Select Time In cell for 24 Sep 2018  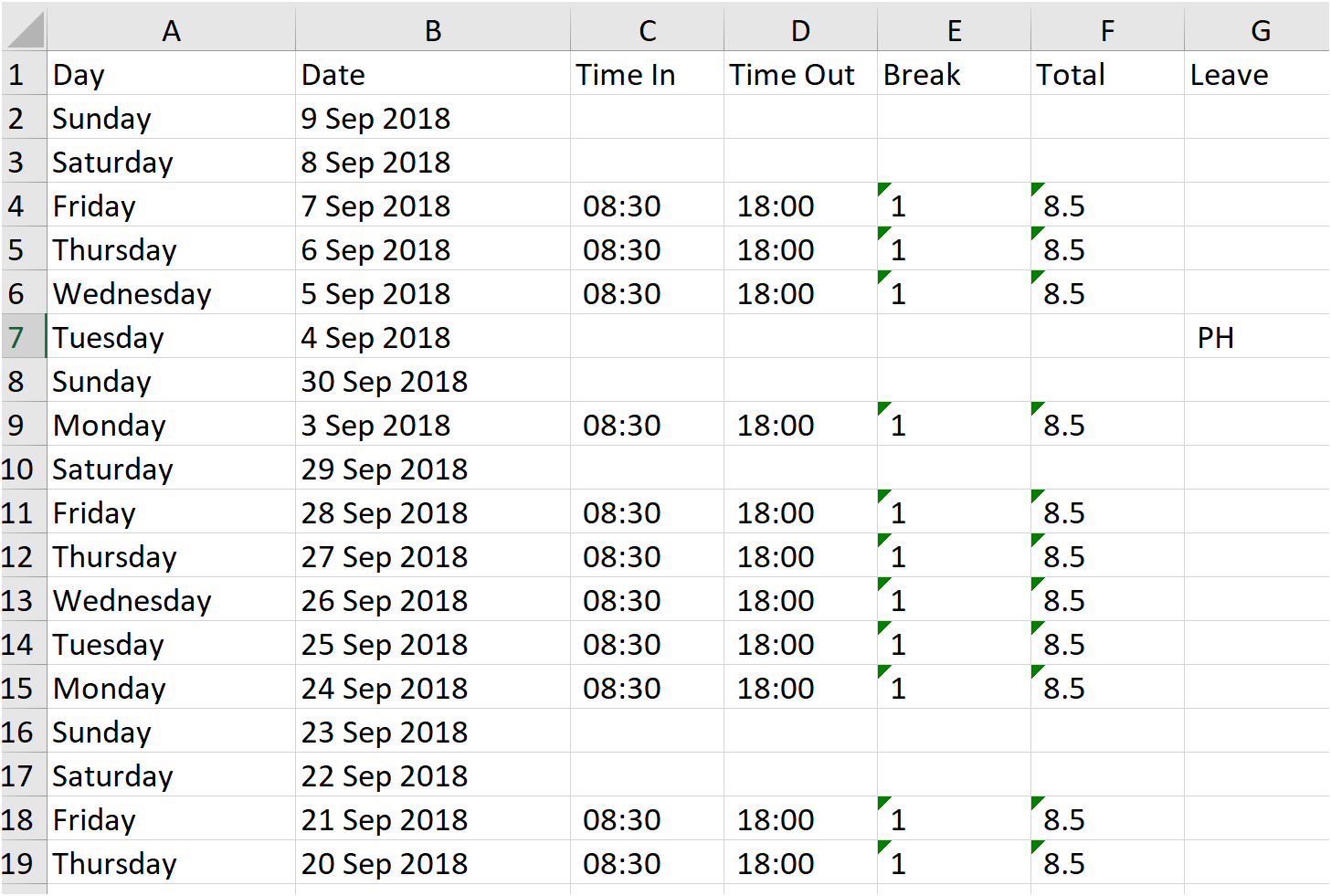647,689
